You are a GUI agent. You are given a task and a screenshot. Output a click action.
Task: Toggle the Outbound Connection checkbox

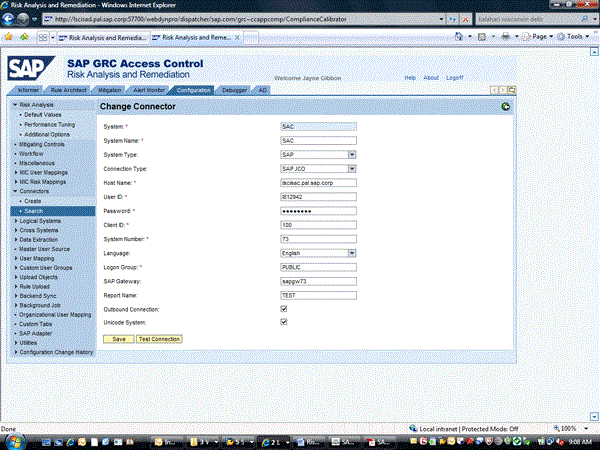tap(284, 309)
